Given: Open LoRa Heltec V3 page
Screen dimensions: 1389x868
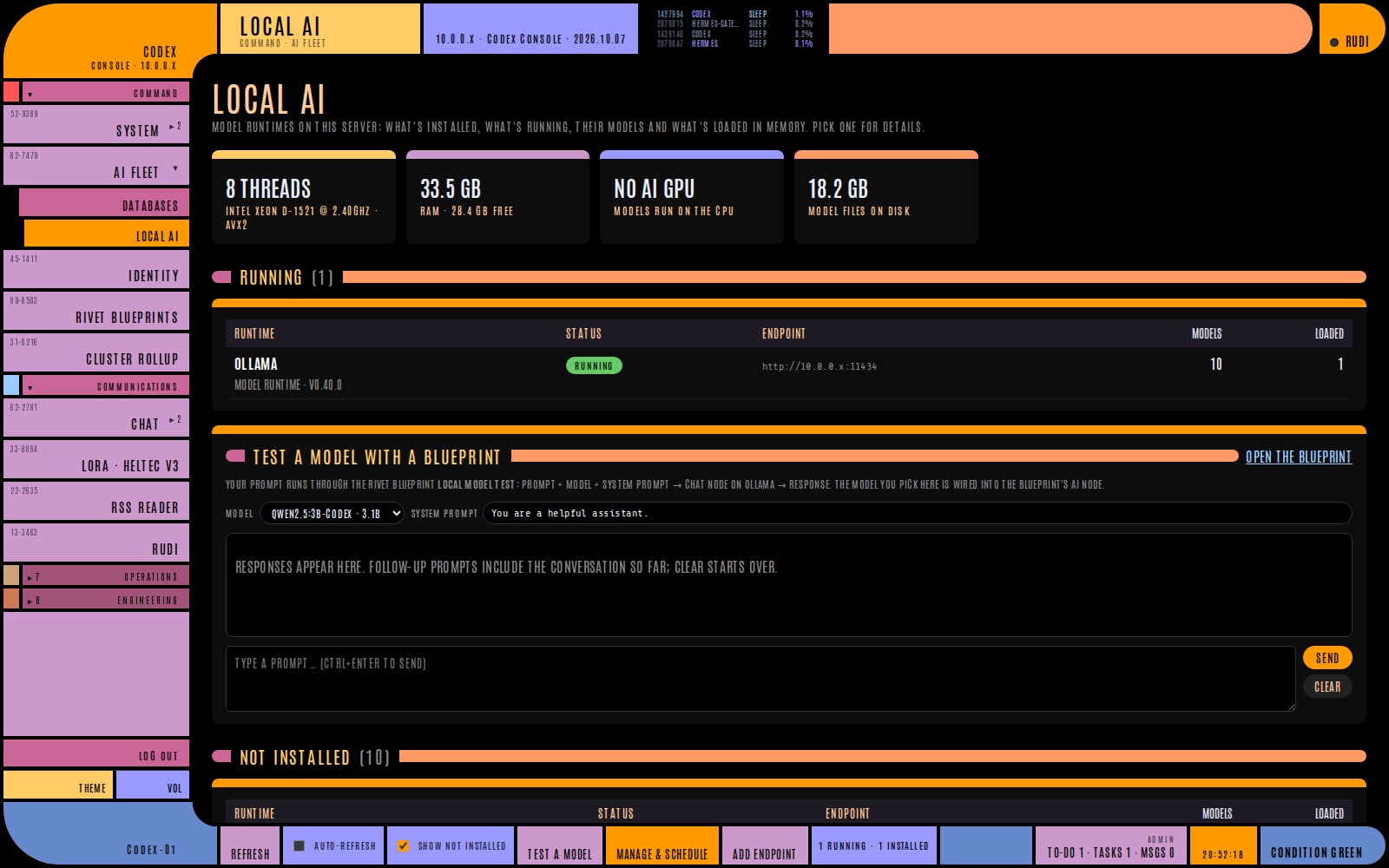Looking at the screenshot, I should pyautogui.click(x=96, y=459).
